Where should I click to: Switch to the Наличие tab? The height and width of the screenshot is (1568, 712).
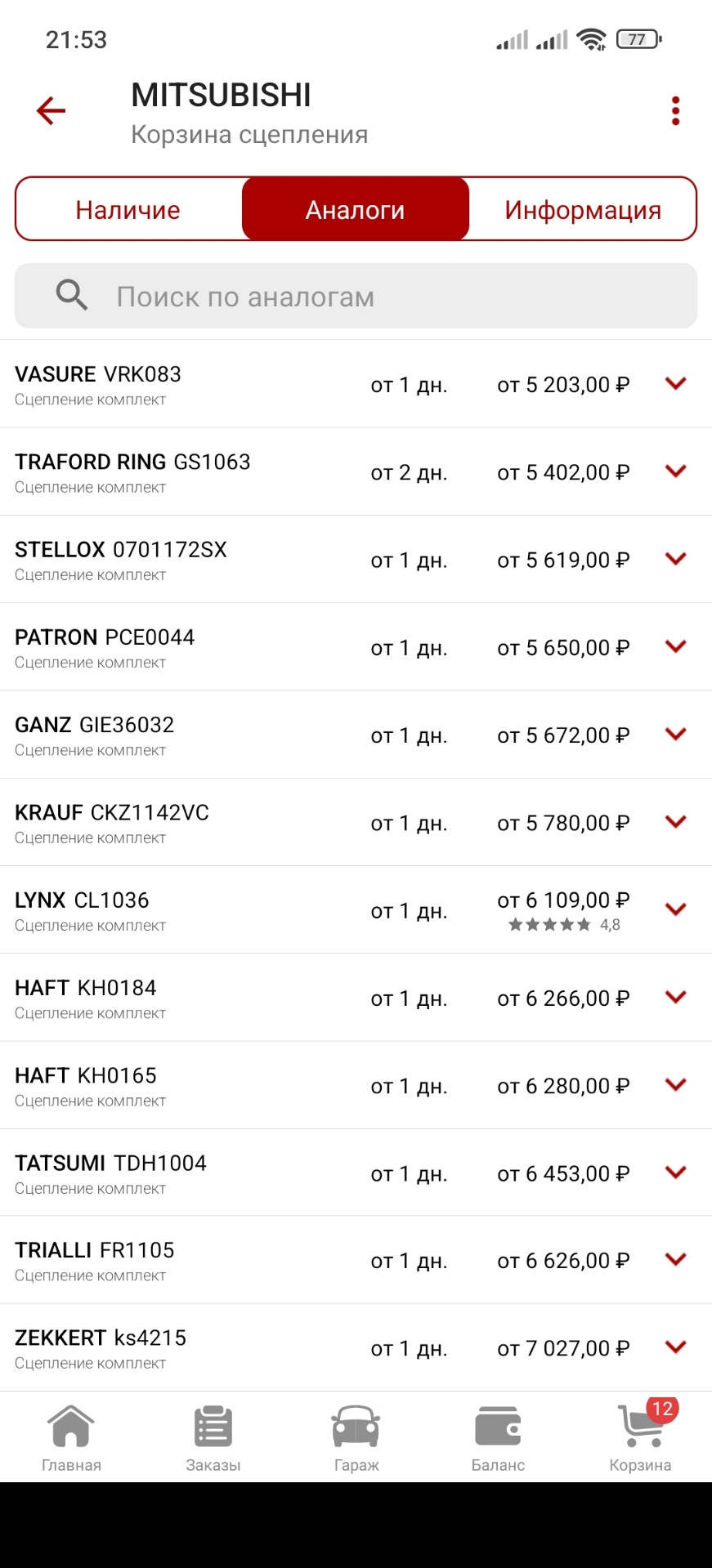(128, 209)
